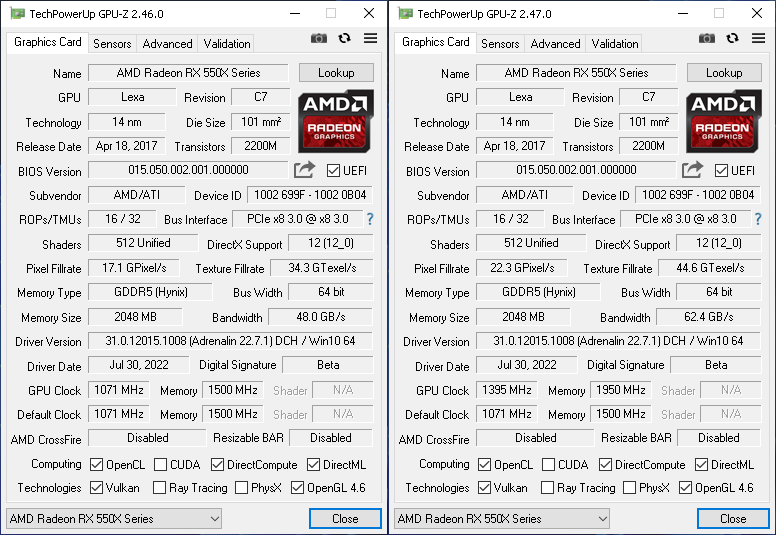Click GPU Clock 1395 MHz value field

point(507,389)
